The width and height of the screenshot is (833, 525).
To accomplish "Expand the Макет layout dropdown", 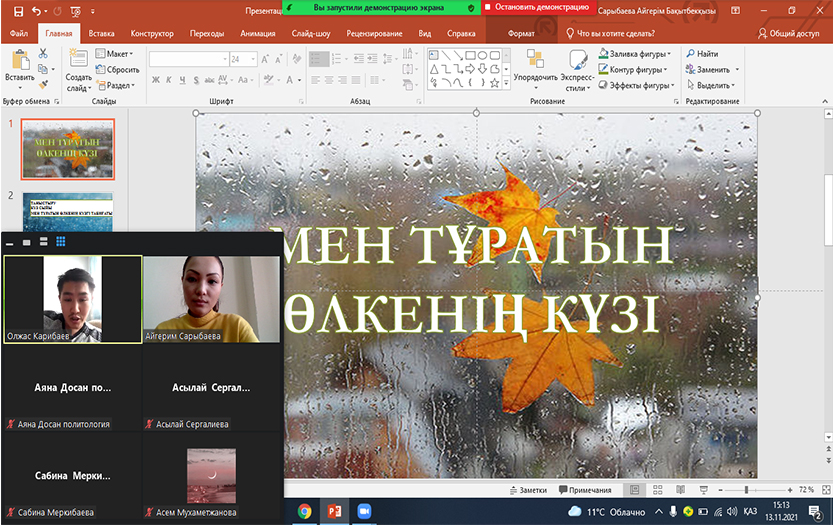I will 117,54.
